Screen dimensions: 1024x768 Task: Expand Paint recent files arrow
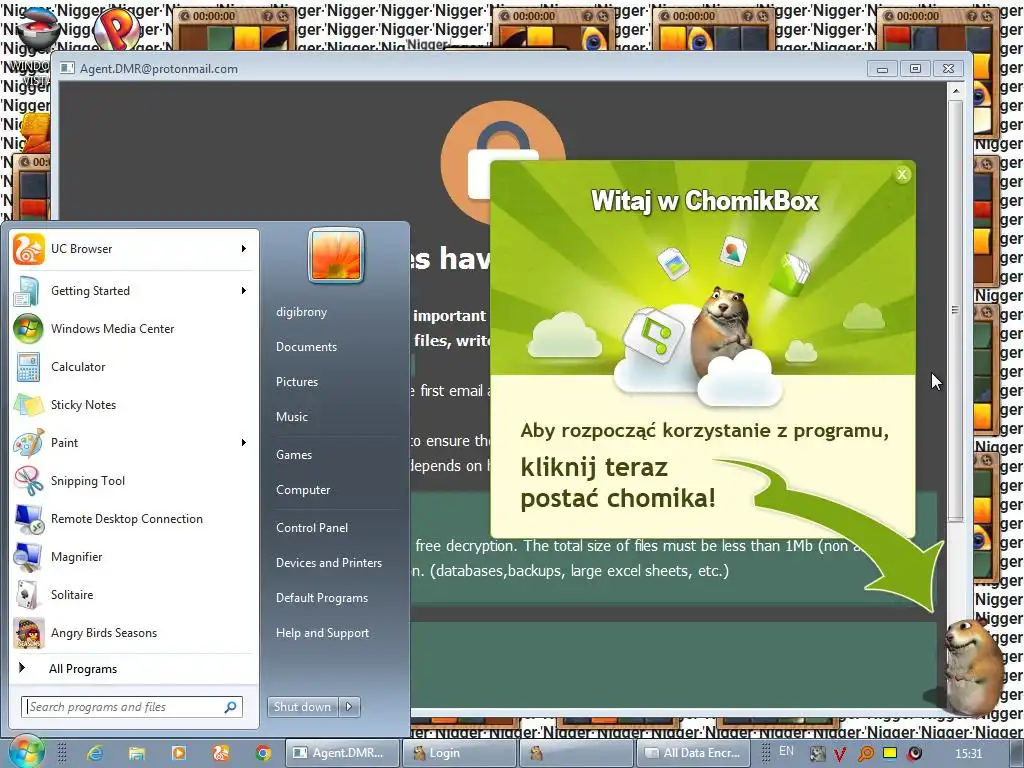244,443
